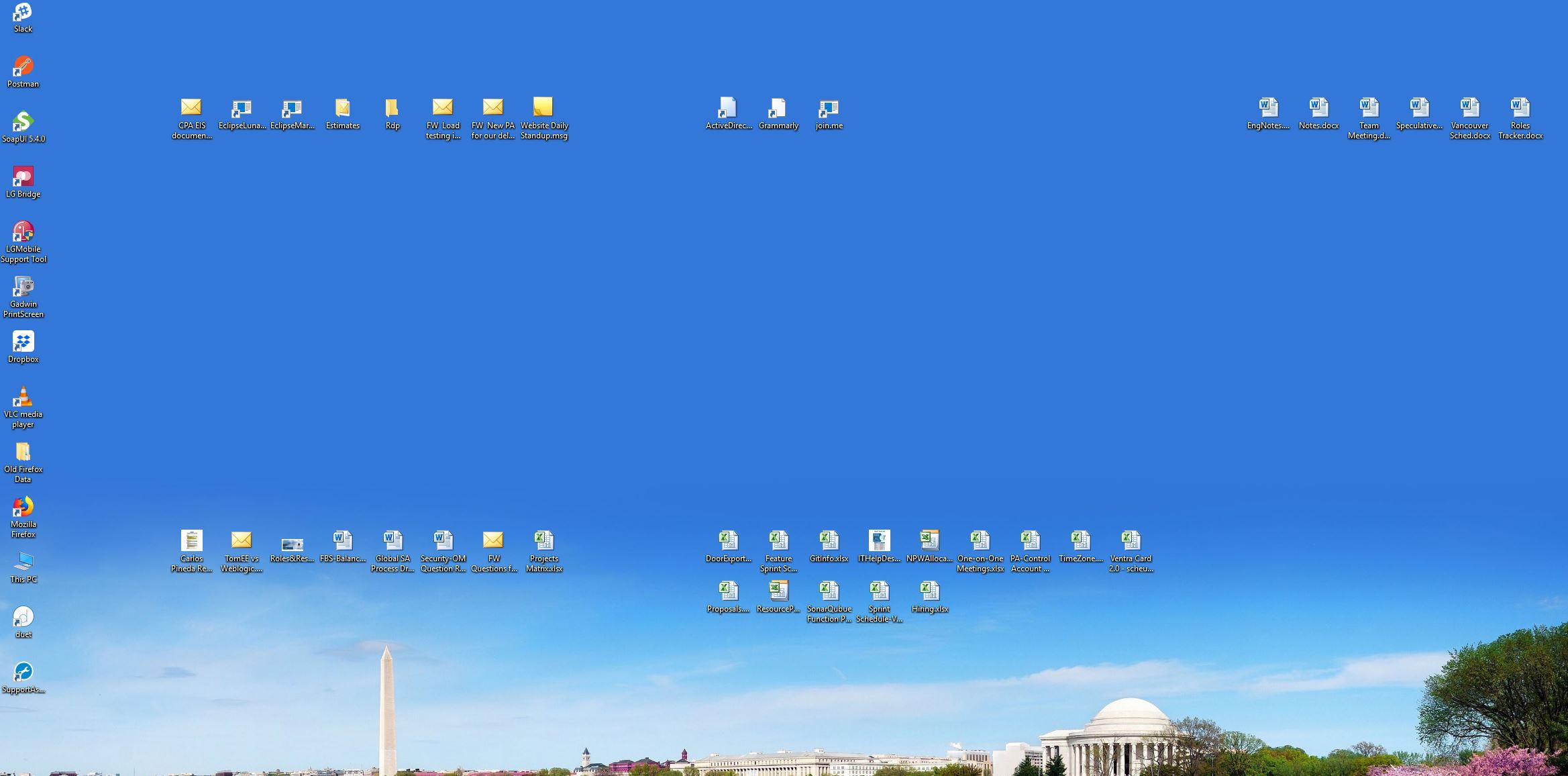Select Roles Tracker.docx file

[x=1520, y=119]
